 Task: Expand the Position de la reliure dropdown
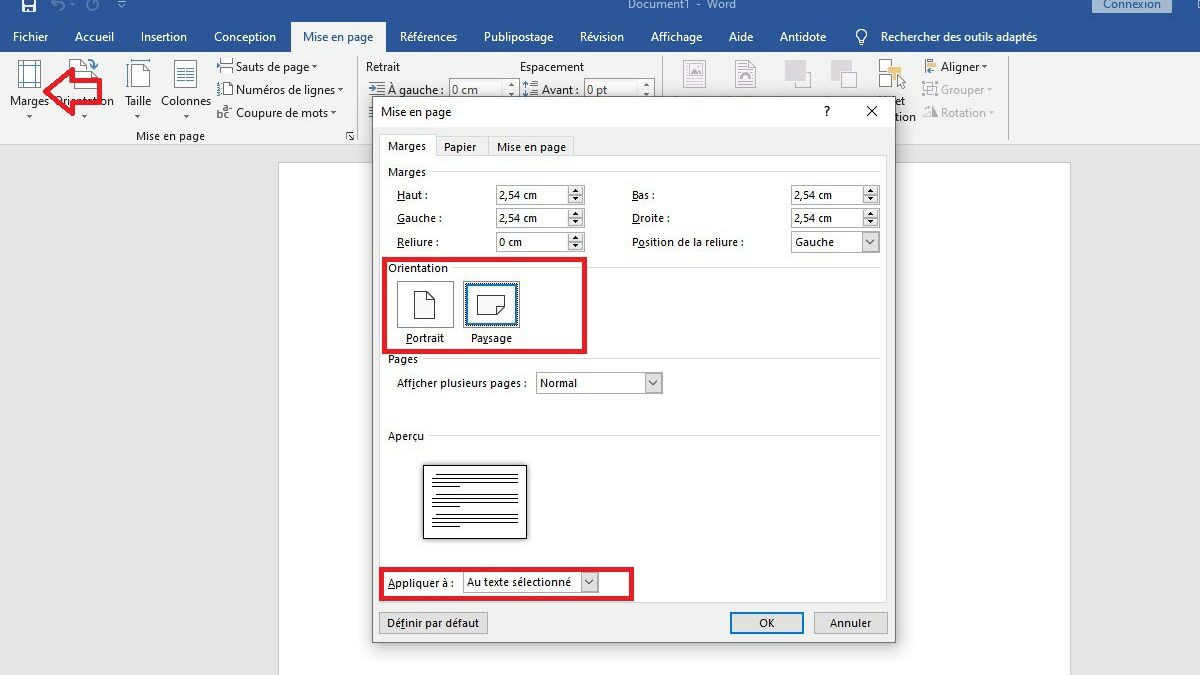pos(869,242)
